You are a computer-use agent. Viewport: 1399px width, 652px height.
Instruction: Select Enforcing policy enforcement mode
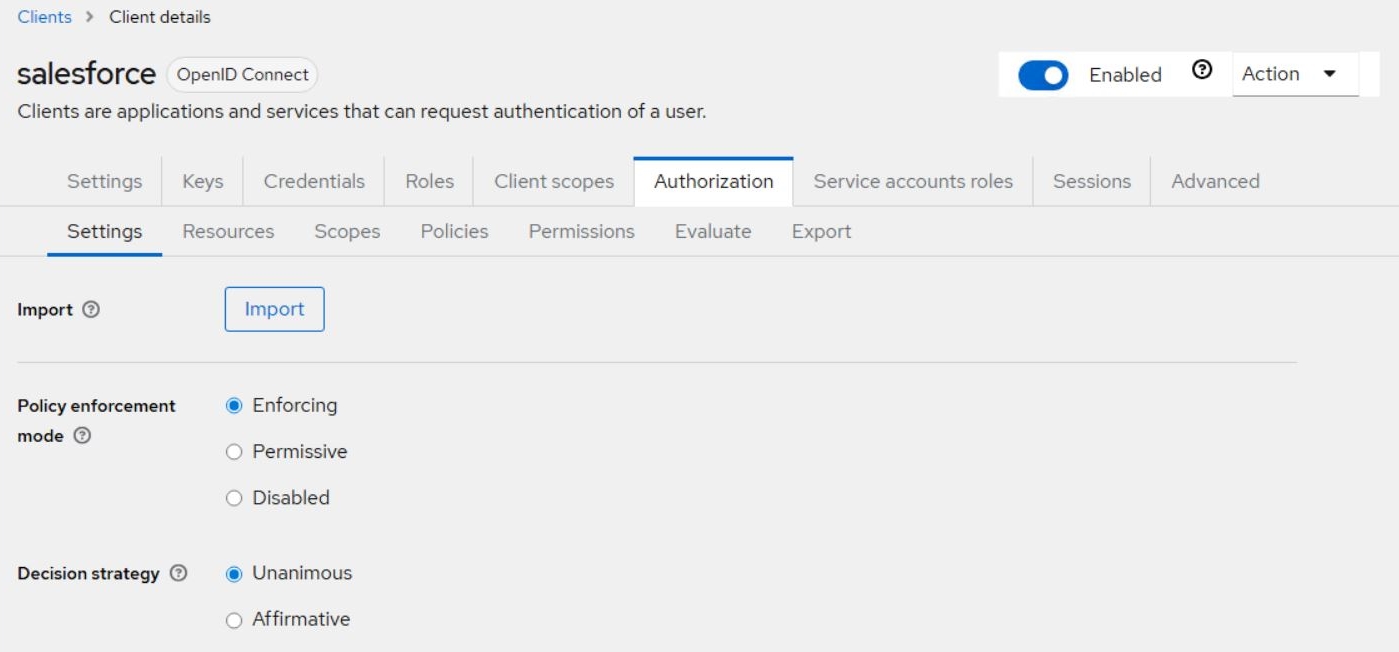pyautogui.click(x=234, y=406)
